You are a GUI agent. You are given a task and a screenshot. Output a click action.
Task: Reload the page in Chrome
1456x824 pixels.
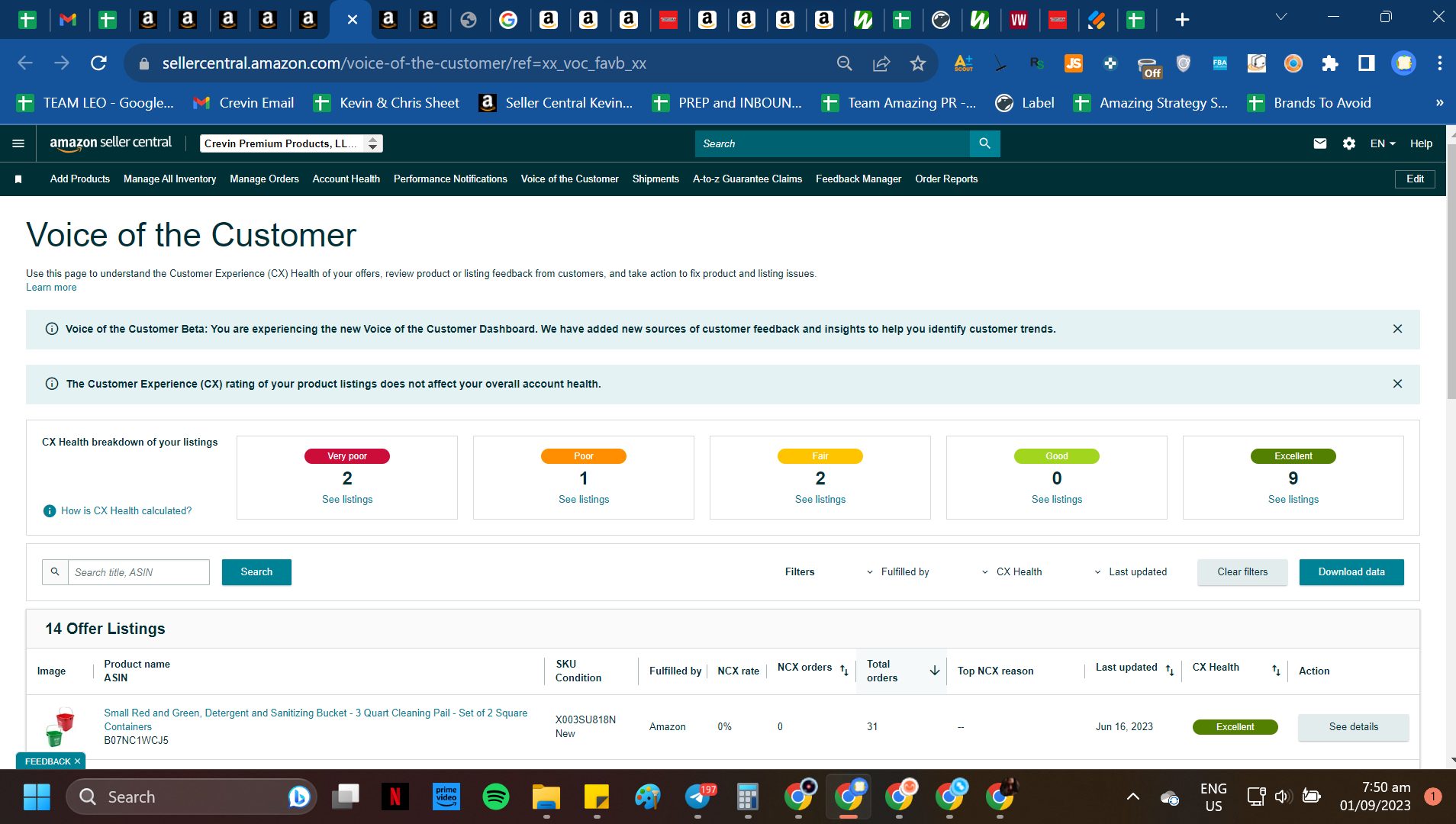(98, 63)
